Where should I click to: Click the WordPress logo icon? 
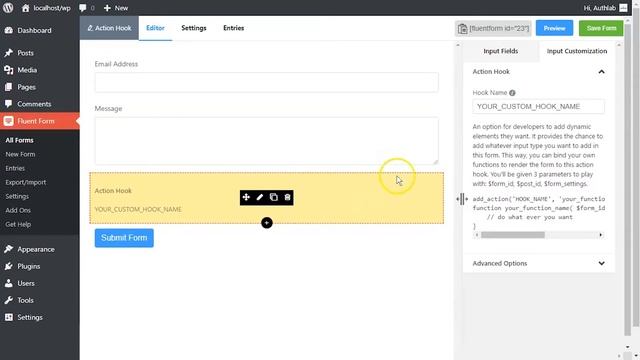coord(8,7)
